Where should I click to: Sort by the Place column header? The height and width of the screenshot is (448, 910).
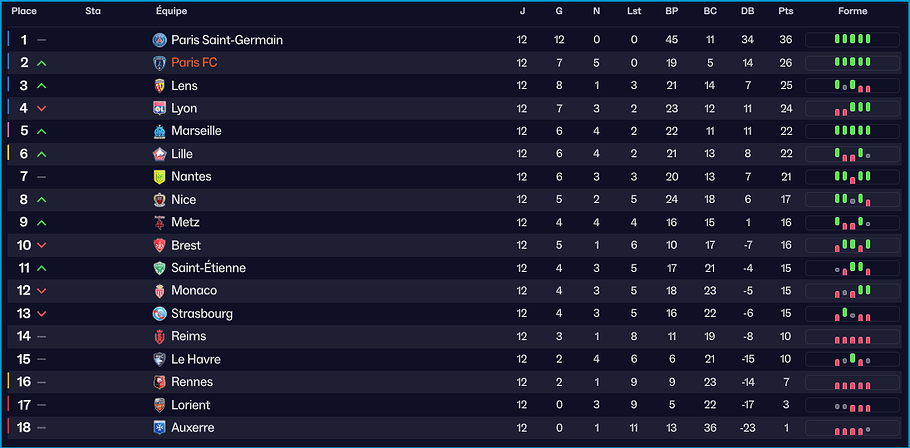[x=24, y=11]
